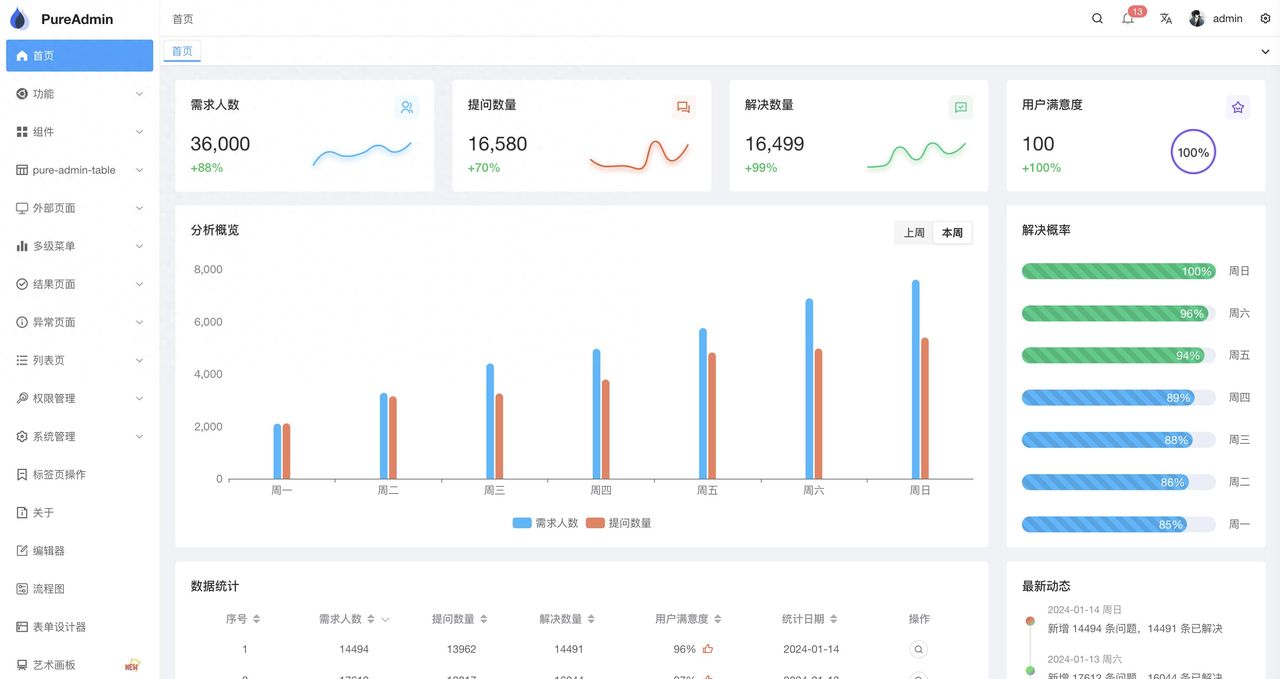Click the admin user profile name
The image size is (1280, 679).
[x=1227, y=19]
